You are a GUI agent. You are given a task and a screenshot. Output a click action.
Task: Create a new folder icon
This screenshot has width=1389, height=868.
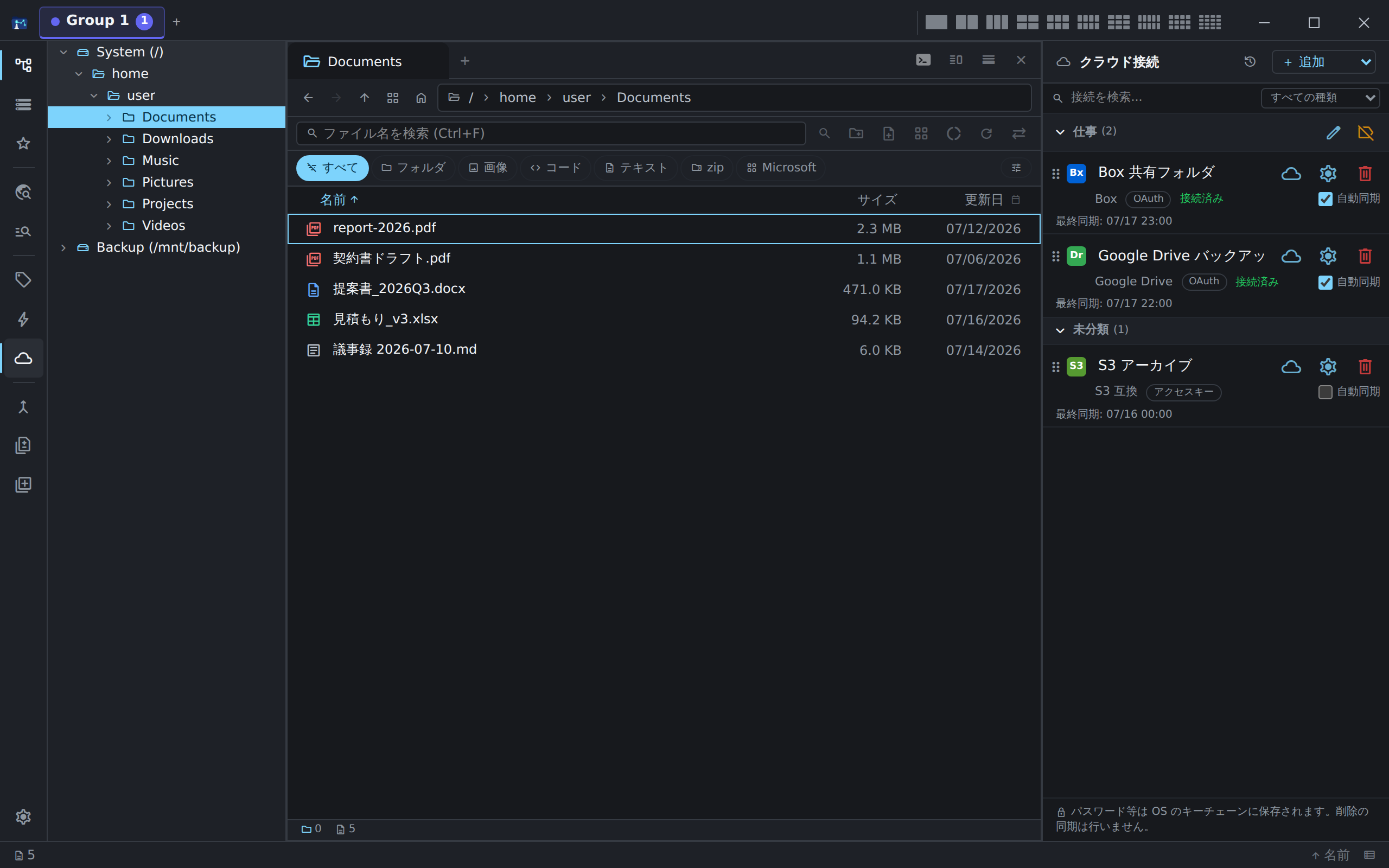[856, 134]
